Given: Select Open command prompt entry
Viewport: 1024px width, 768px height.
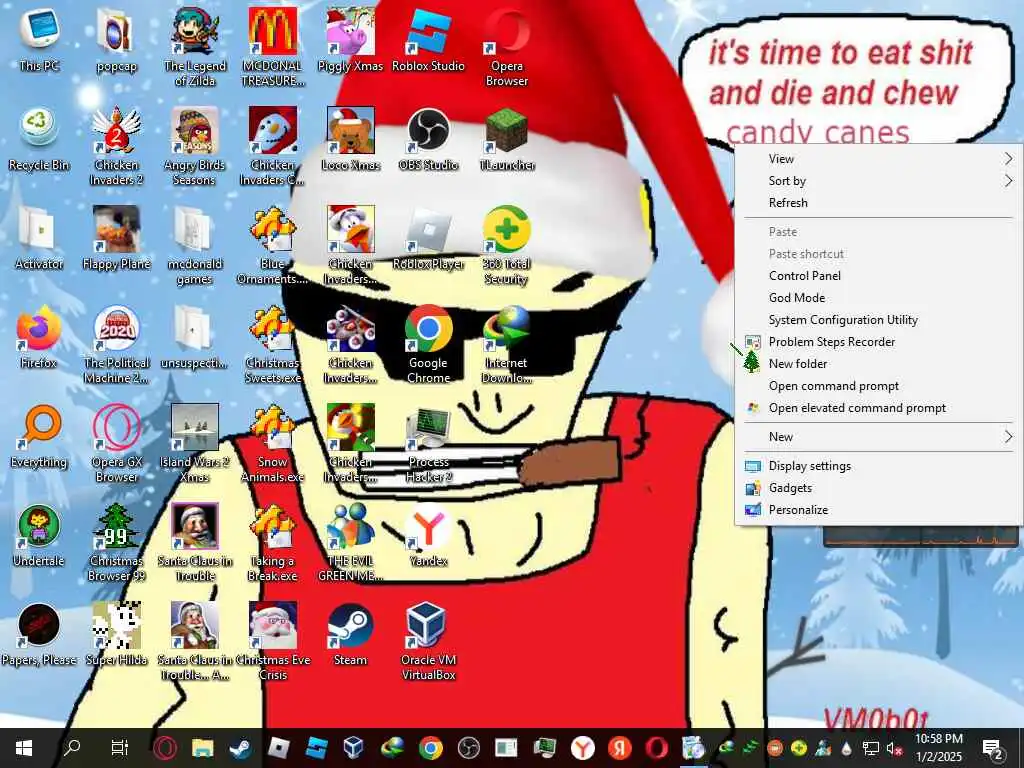Looking at the screenshot, I should coord(878,386).
